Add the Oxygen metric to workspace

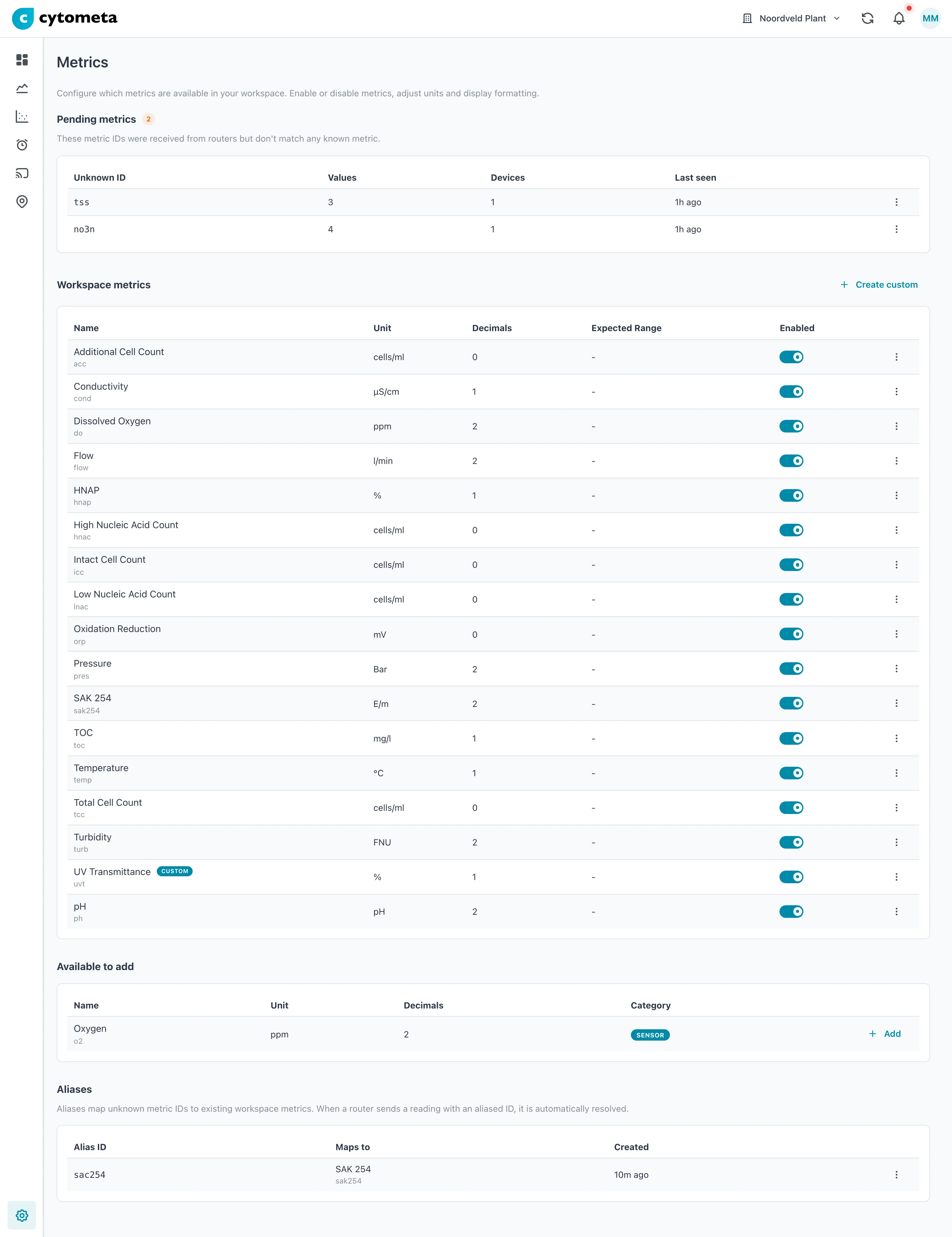(x=885, y=1034)
